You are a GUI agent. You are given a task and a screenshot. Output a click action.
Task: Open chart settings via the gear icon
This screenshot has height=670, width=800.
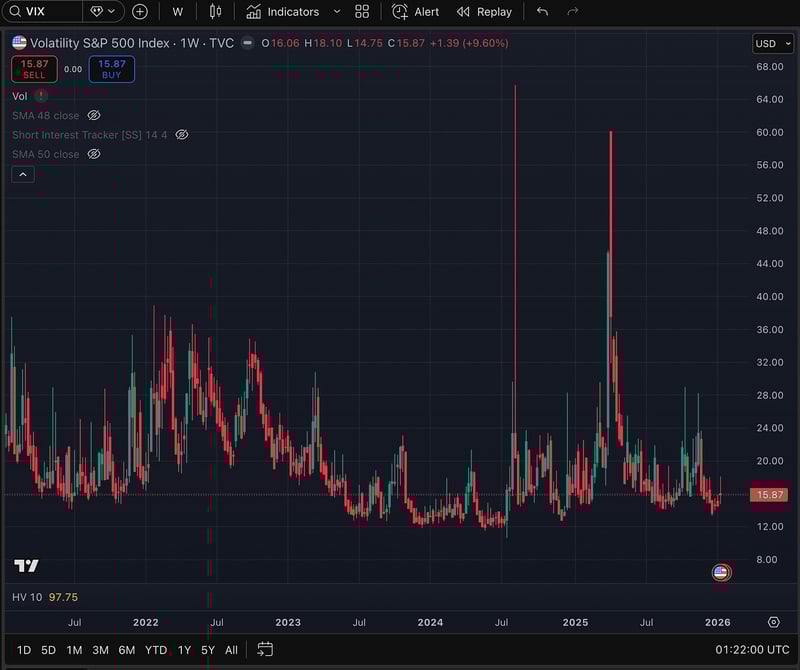click(773, 620)
